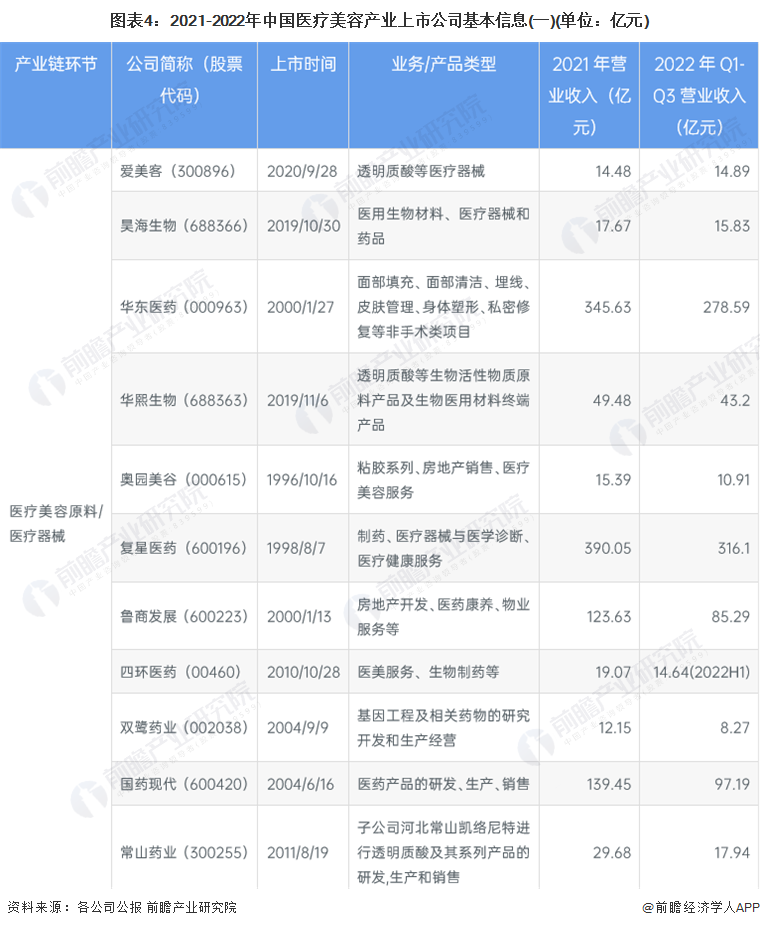Click 2021 revenue value 139.45
This screenshot has width=760, height=928.
[x=609, y=784]
